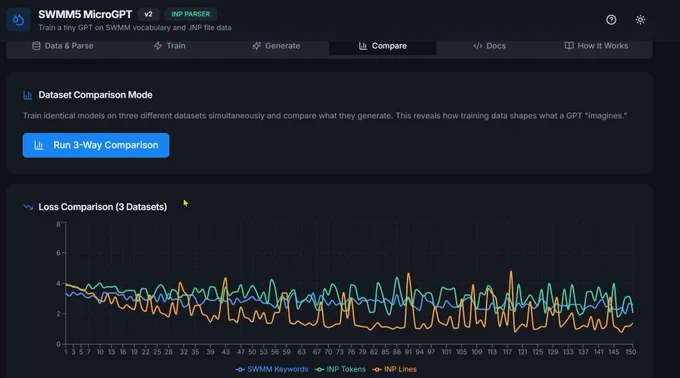Toggle the INP Lines legend entry

tap(395, 369)
